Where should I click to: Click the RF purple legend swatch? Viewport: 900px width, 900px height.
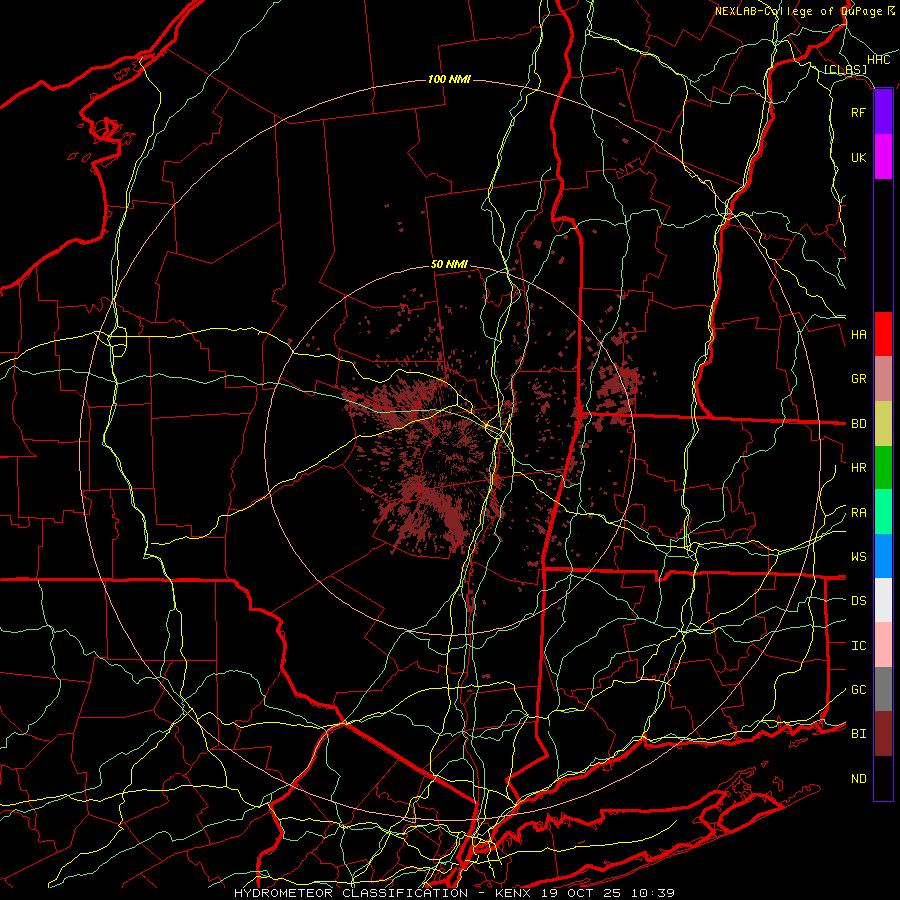point(883,112)
